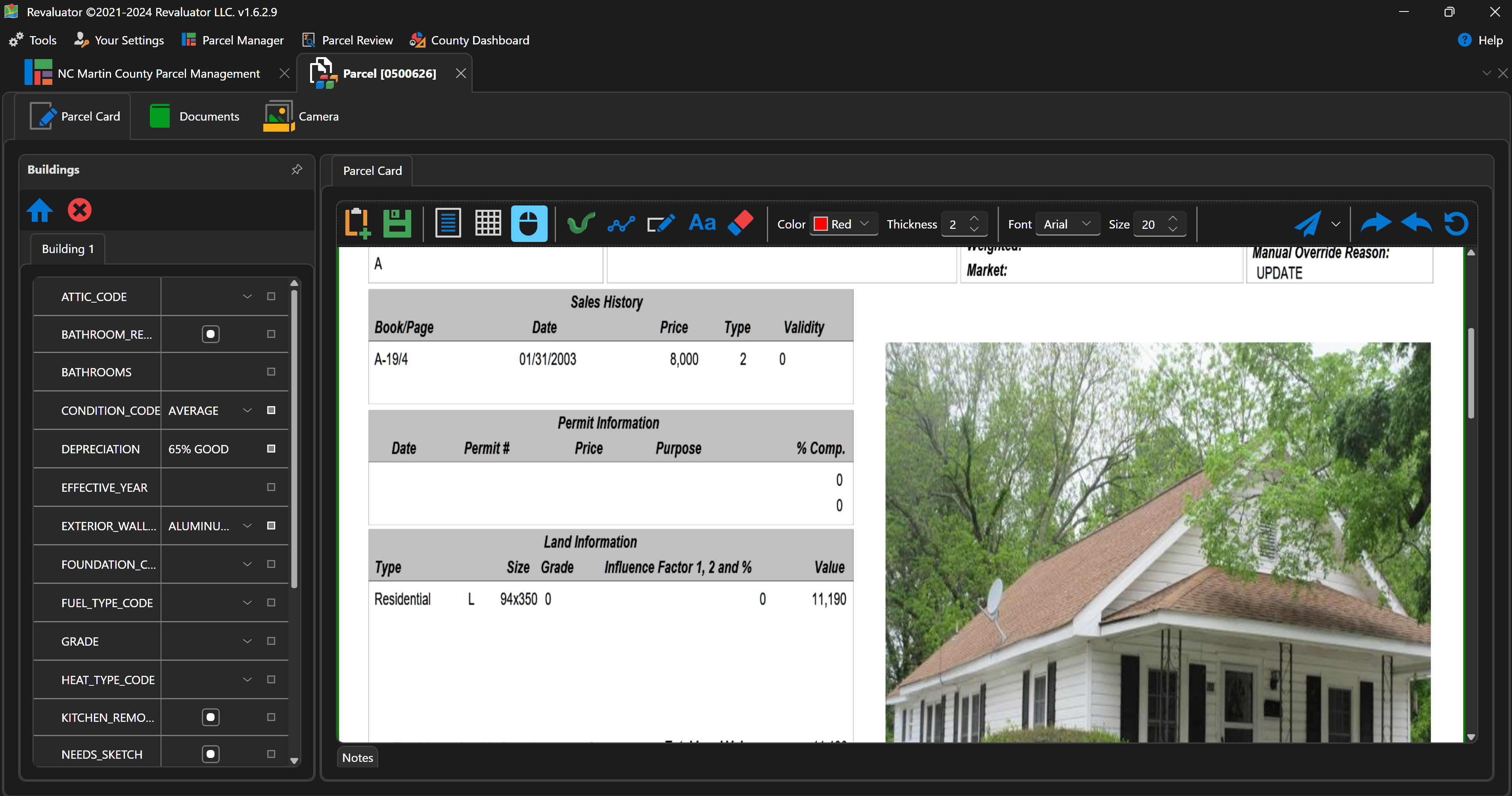Open the Color dropdown showing Red

click(843, 224)
